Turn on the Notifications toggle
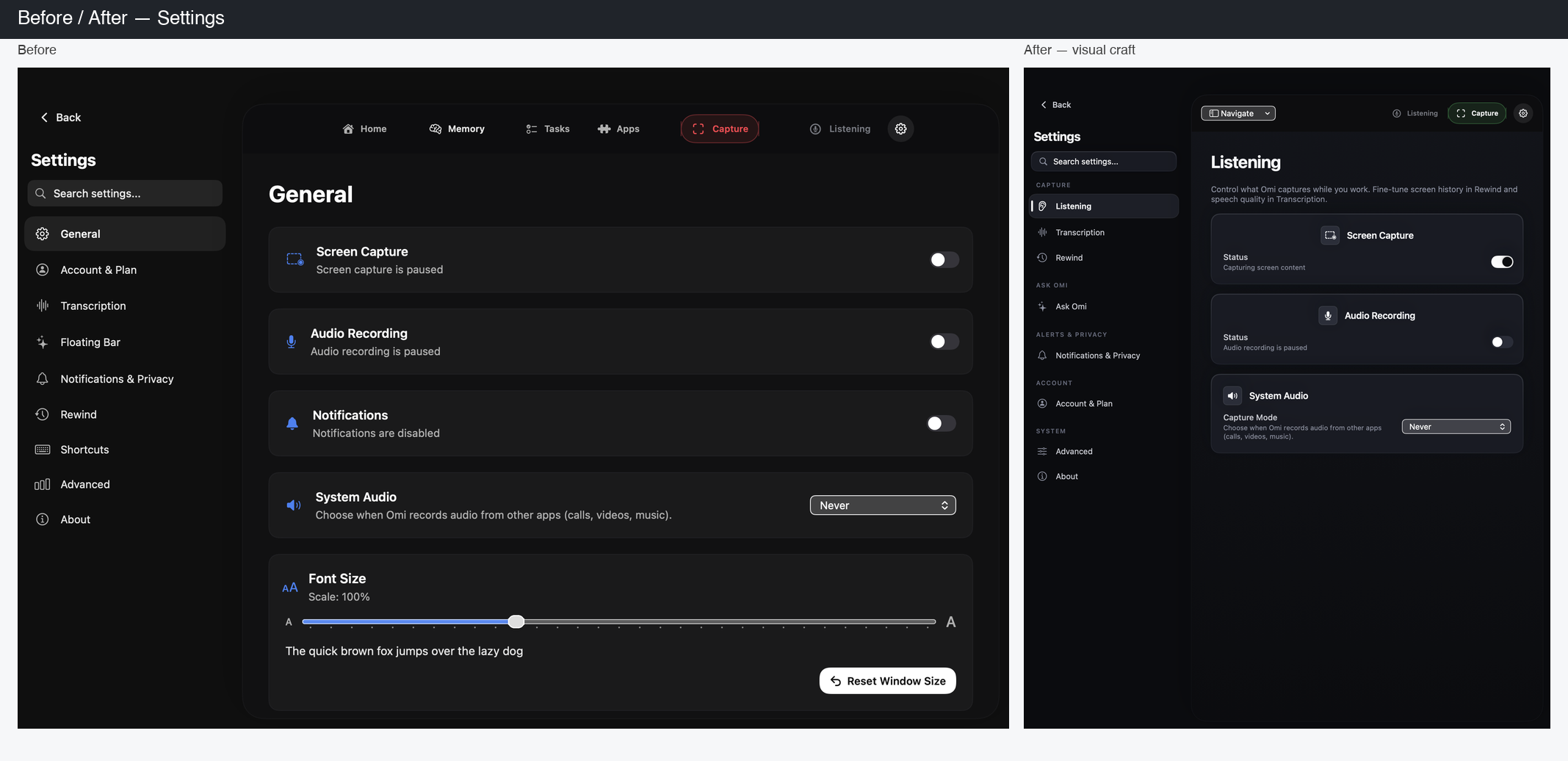Screen dimensions: 1568x761 [941, 423]
